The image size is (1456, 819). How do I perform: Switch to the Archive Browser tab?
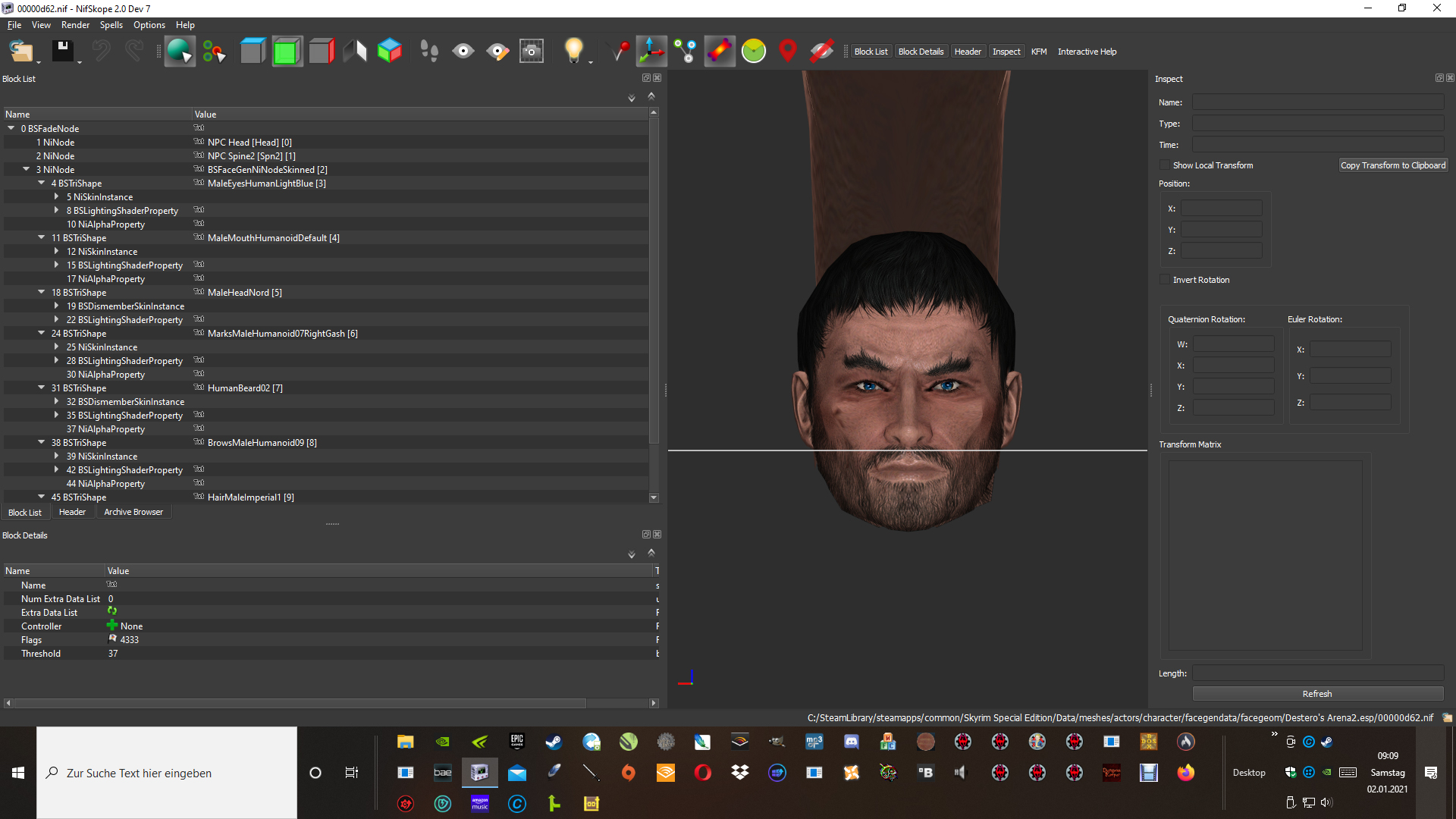133,513
